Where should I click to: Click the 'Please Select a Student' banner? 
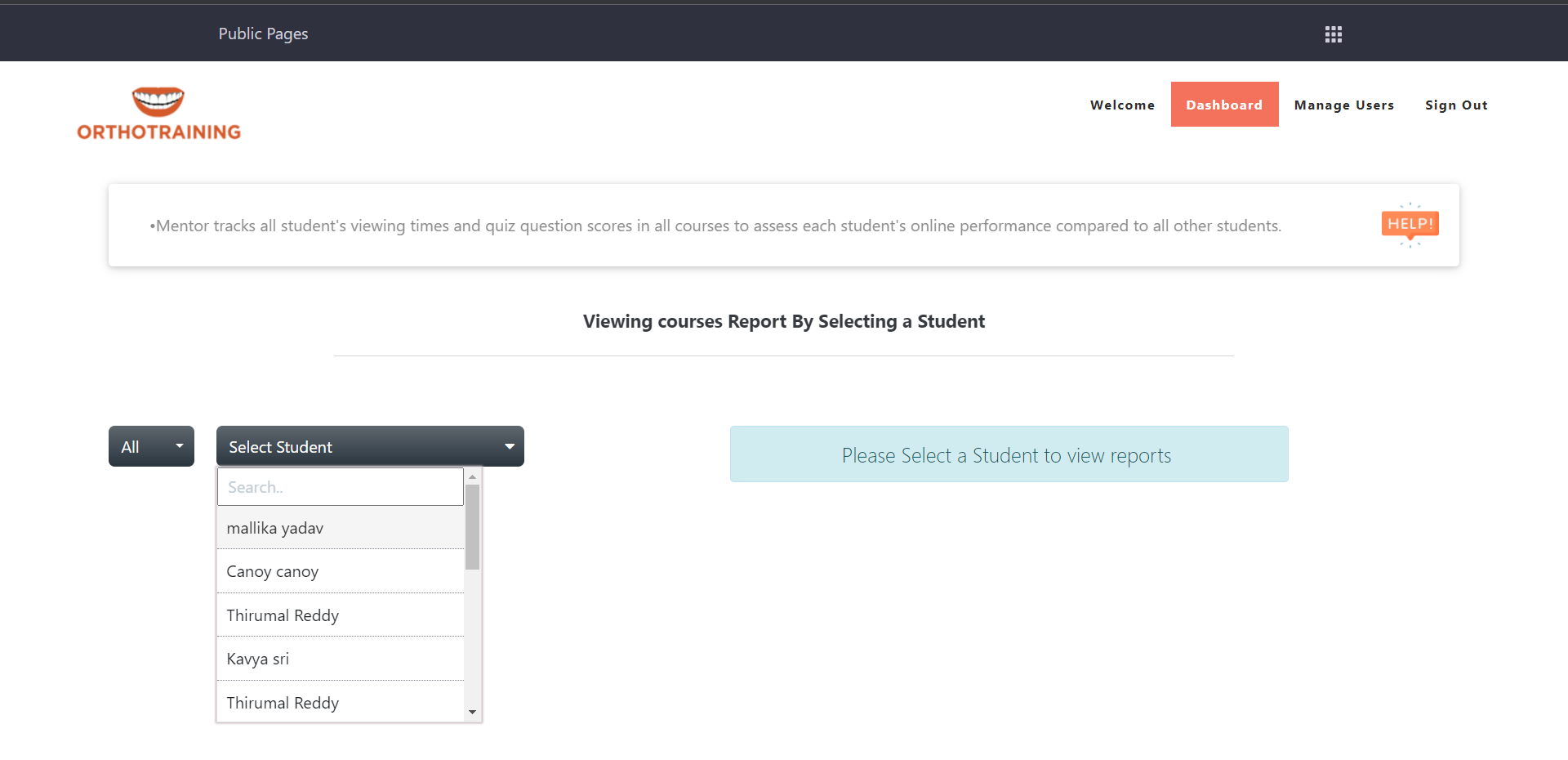1009,454
